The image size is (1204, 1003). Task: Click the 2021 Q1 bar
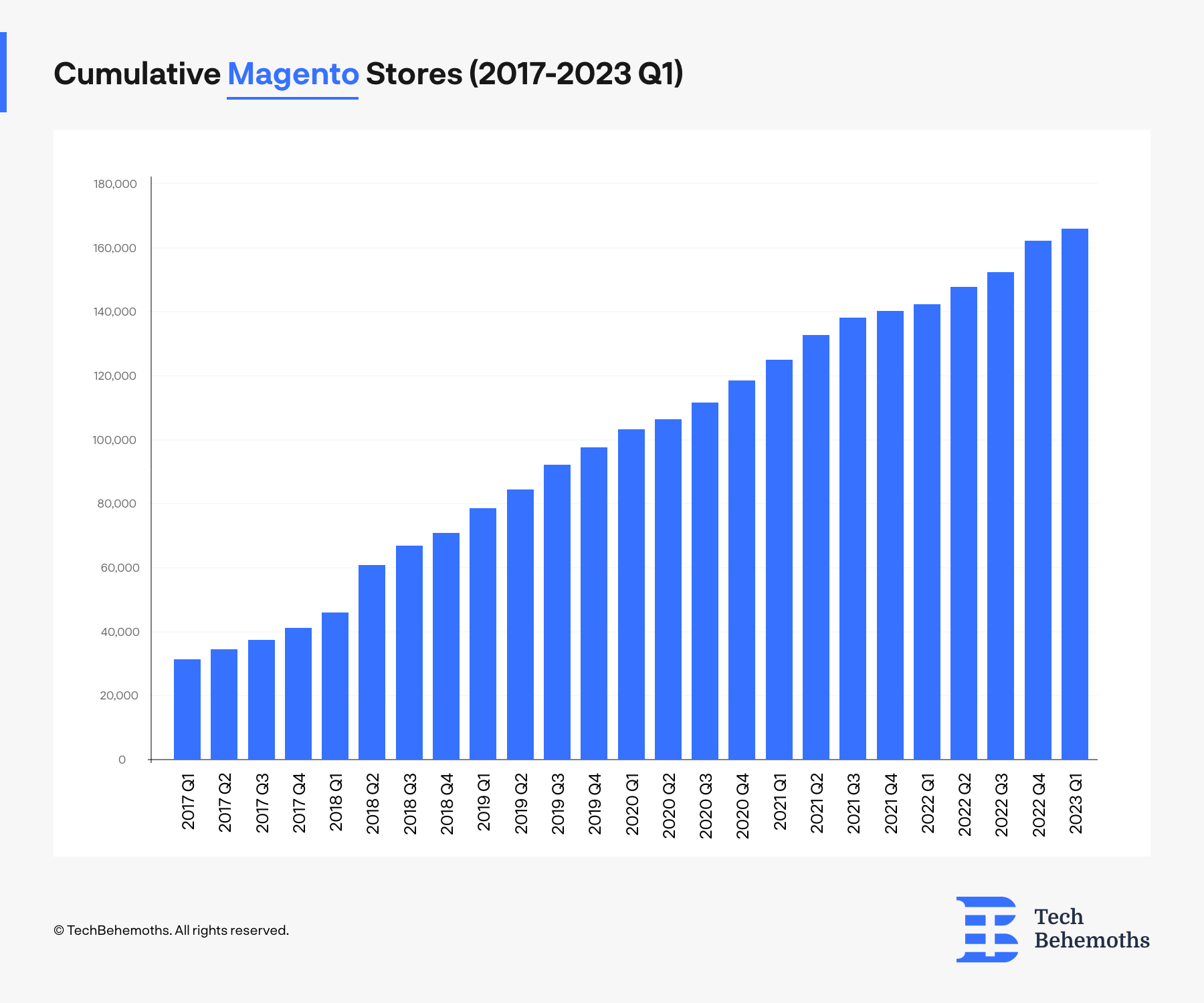click(779, 560)
